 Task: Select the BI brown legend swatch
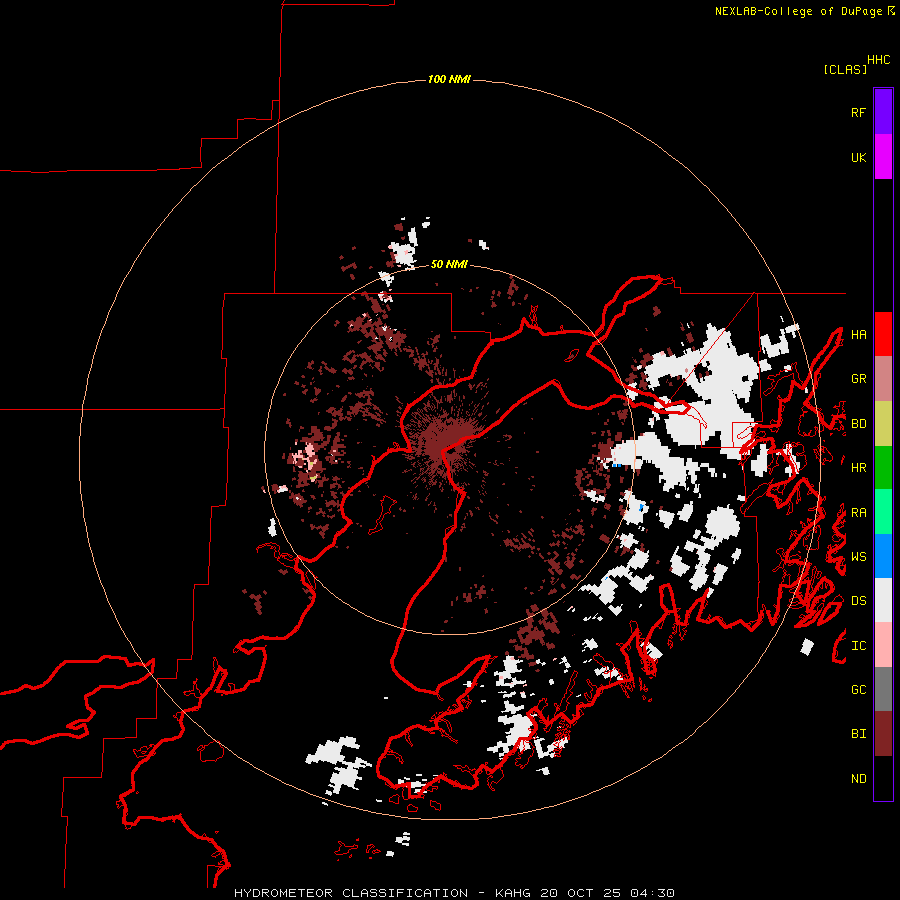(x=883, y=734)
